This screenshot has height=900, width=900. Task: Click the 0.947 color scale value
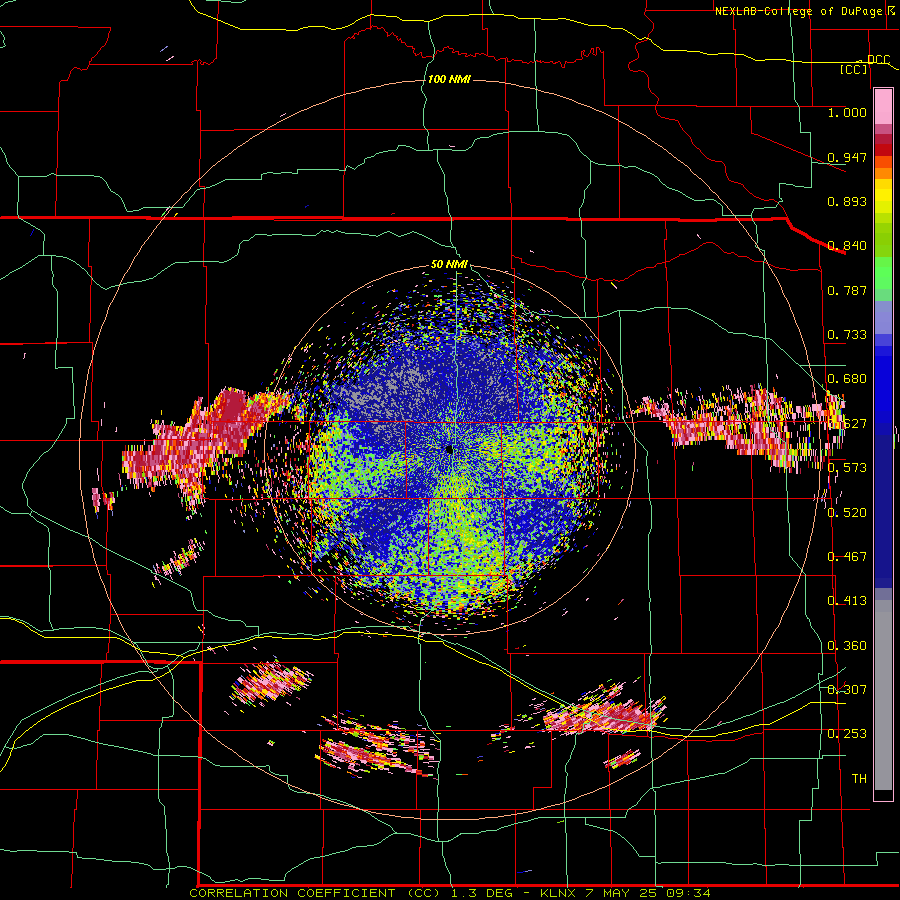(x=847, y=157)
